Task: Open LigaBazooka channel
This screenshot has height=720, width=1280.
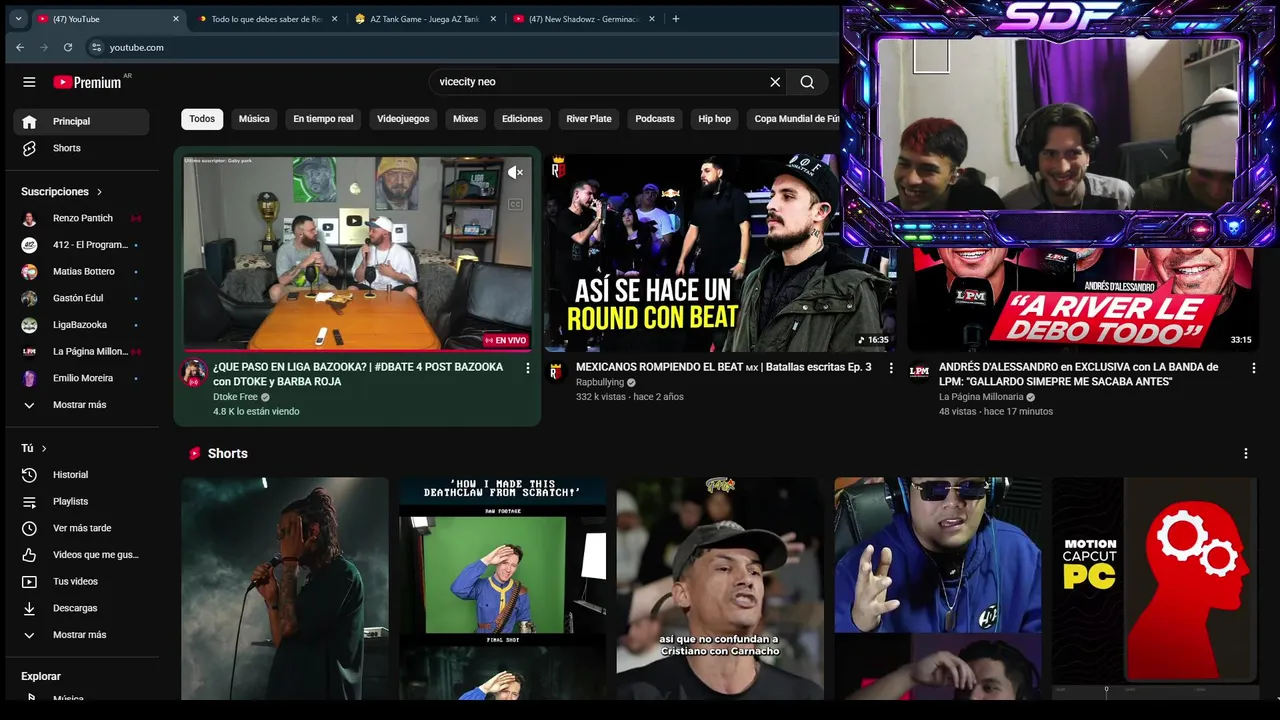Action: tap(81, 325)
